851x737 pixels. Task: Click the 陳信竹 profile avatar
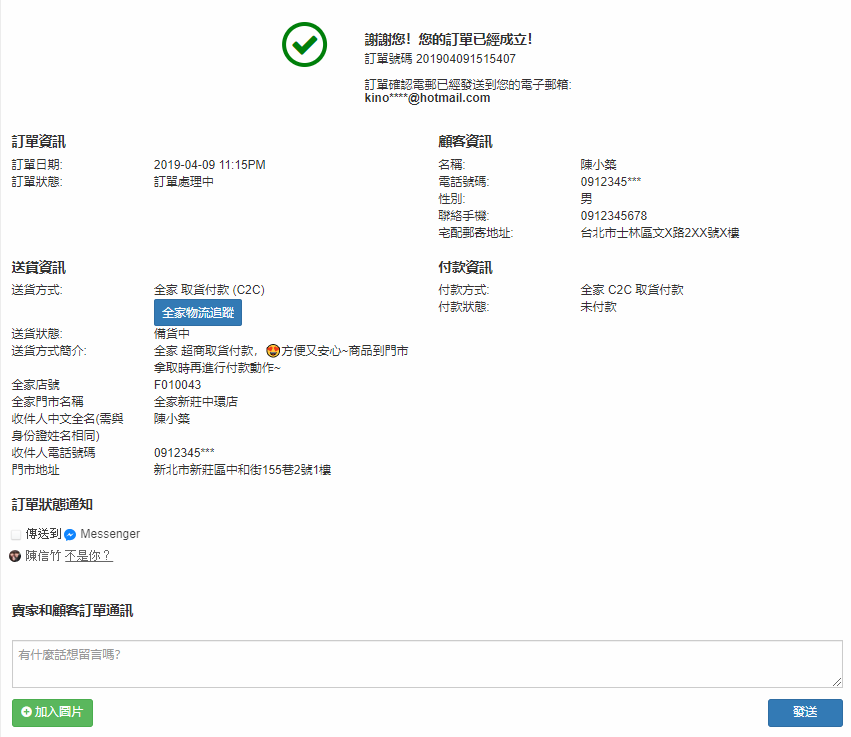pos(15,556)
